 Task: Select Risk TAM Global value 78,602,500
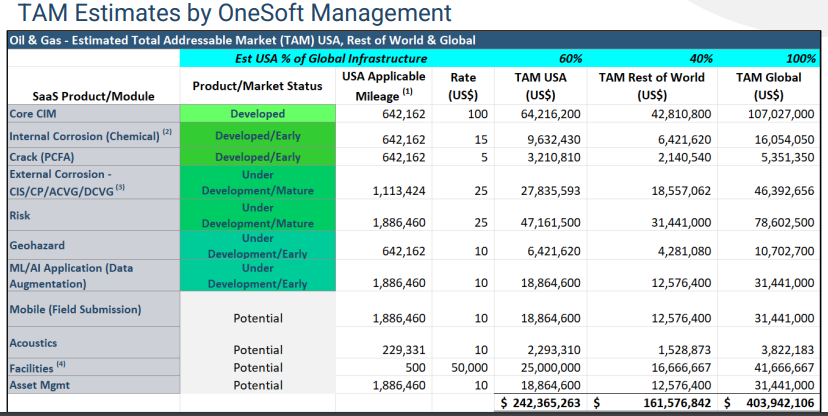point(784,222)
